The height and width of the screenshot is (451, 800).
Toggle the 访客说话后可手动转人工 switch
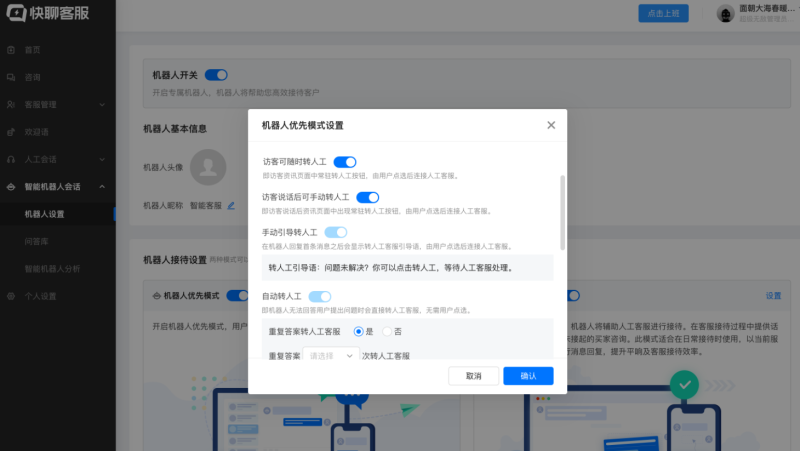click(x=367, y=197)
